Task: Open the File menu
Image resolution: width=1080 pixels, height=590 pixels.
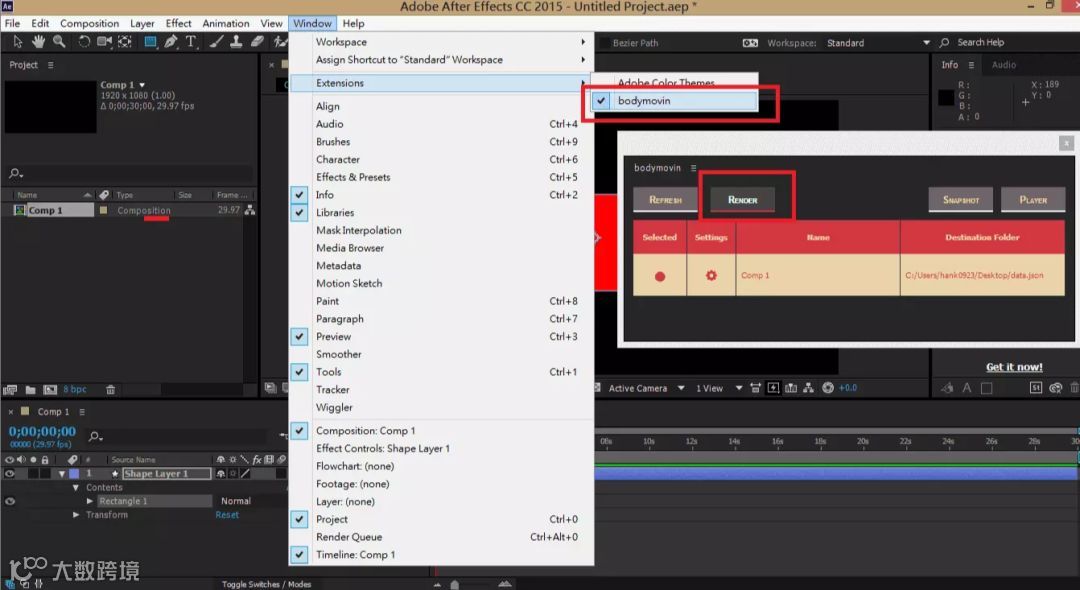Action: click(12, 23)
